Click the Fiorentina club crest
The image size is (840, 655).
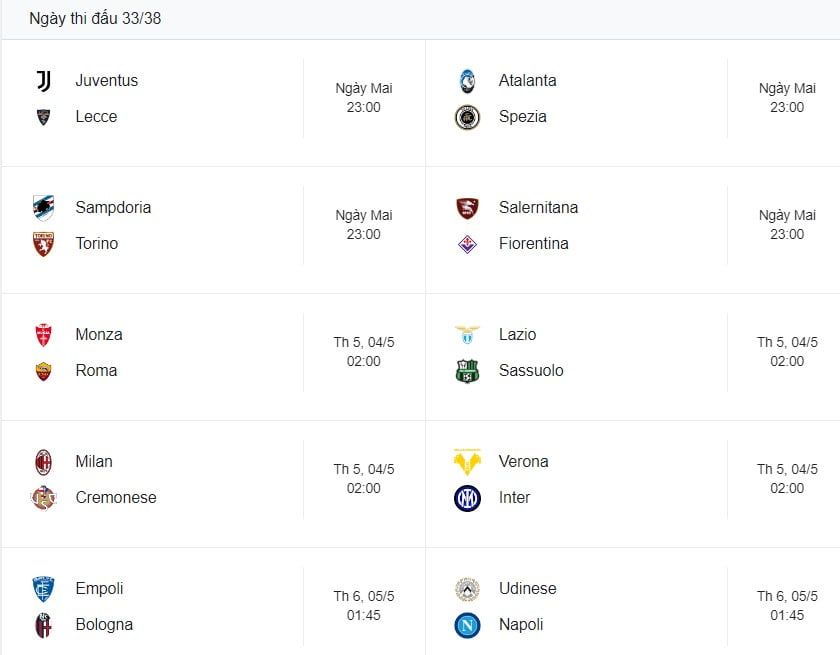click(x=467, y=244)
